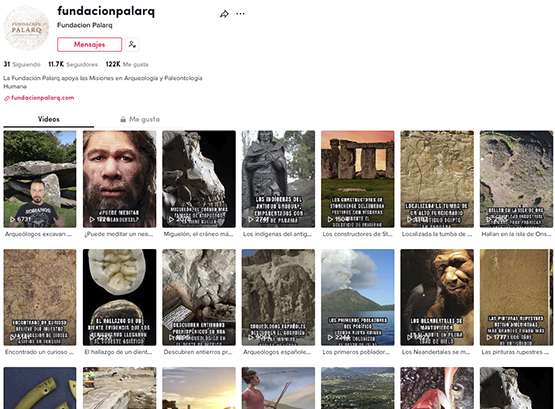Click caption 'Hallan en la isla de Ons...'
The image size is (555, 409).
point(516,234)
